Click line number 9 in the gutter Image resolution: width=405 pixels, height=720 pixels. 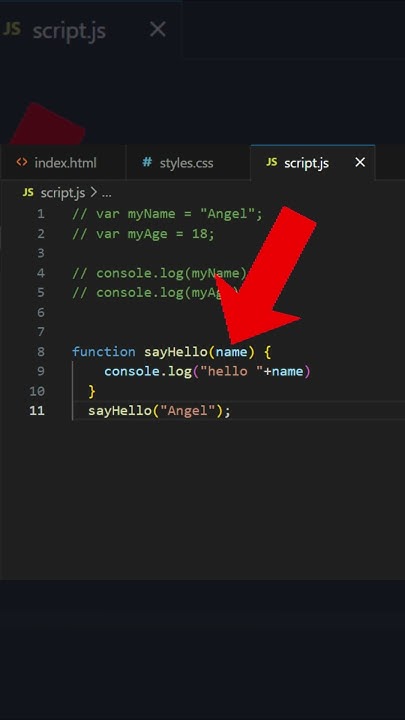(41, 371)
